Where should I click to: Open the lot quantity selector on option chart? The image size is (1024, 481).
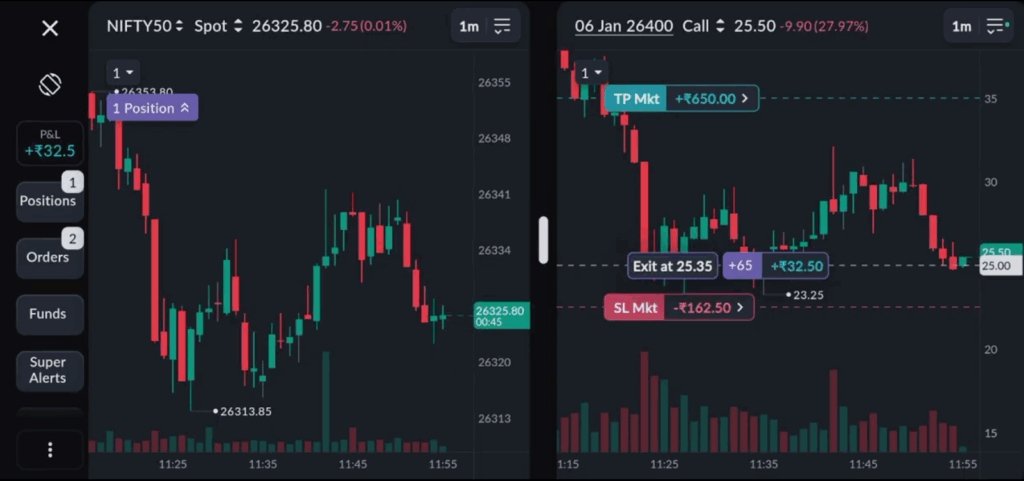click(591, 73)
